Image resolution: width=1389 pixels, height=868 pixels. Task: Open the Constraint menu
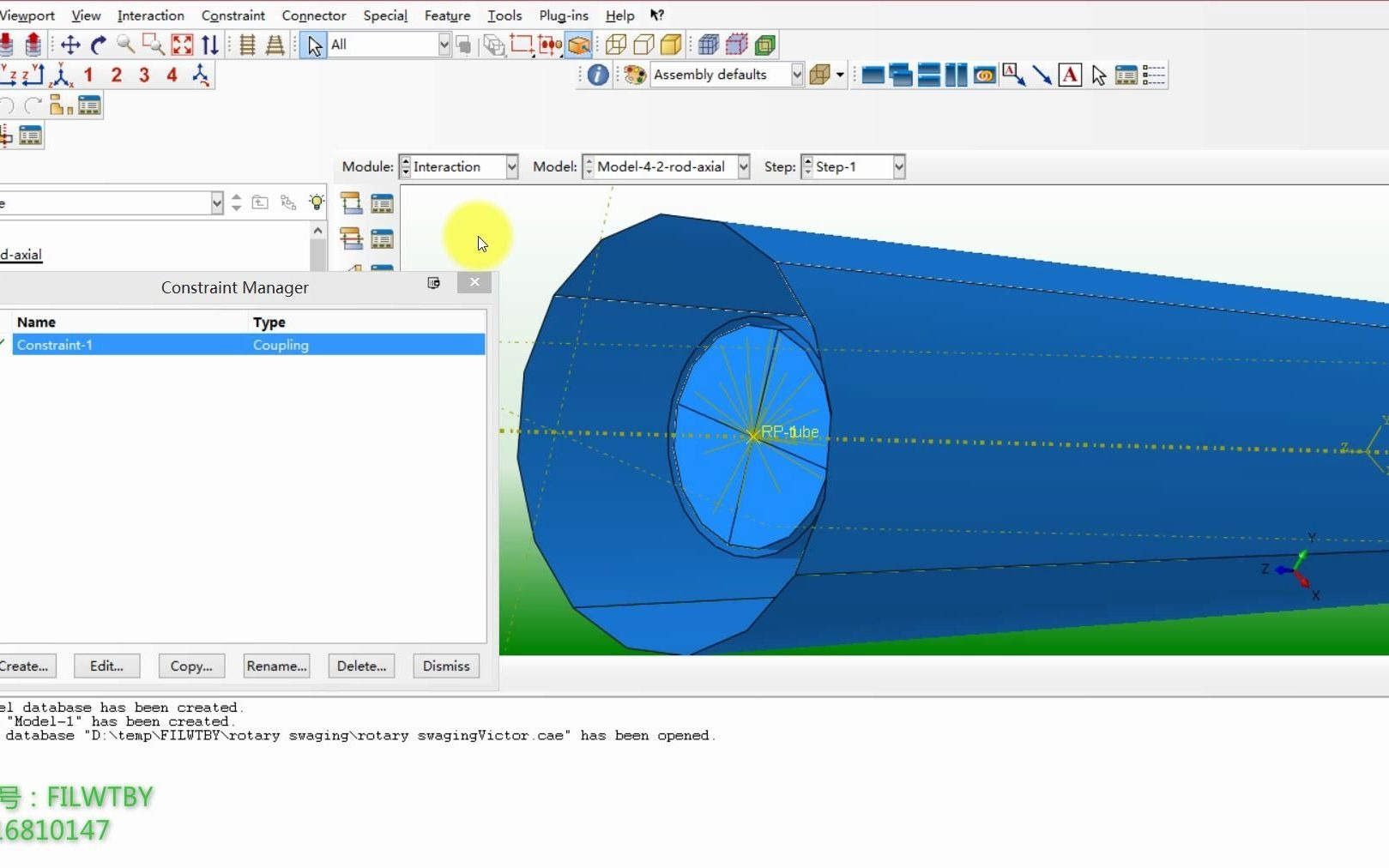tap(233, 15)
